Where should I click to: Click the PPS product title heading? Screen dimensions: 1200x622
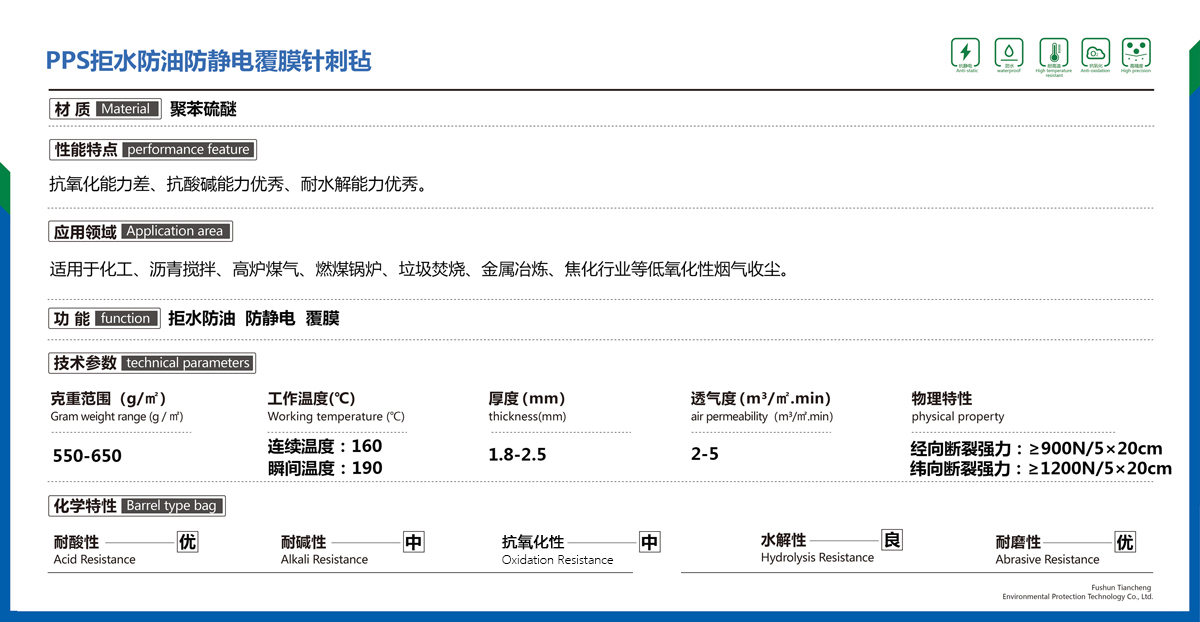pos(208,61)
